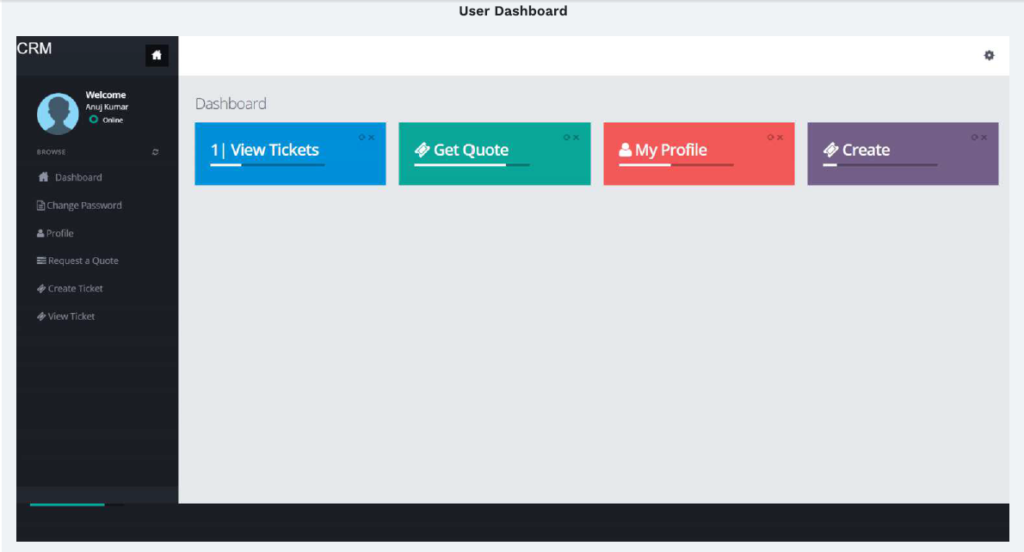
Task: Click the ticket icon on Get Quote card
Action: click(x=422, y=150)
